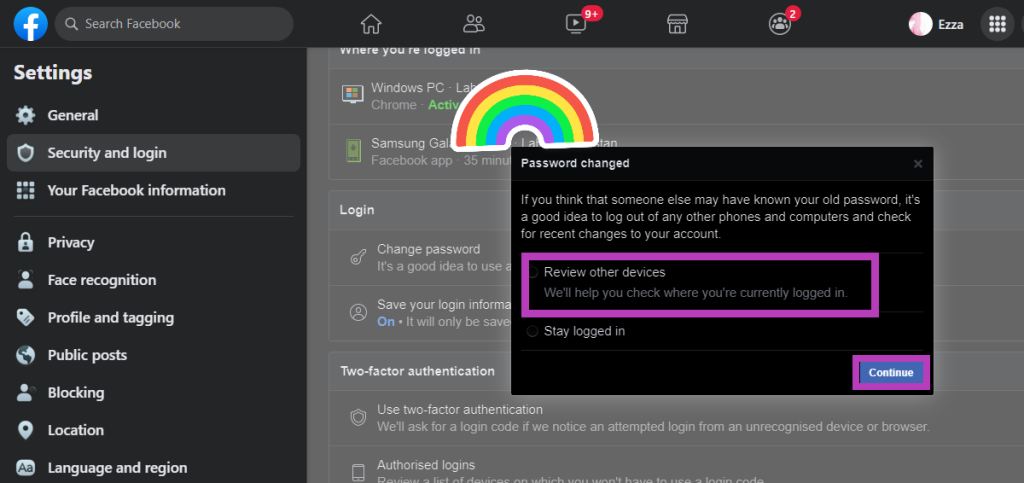Click the Facebook logo icon
The width and height of the screenshot is (1024, 483).
pos(30,23)
